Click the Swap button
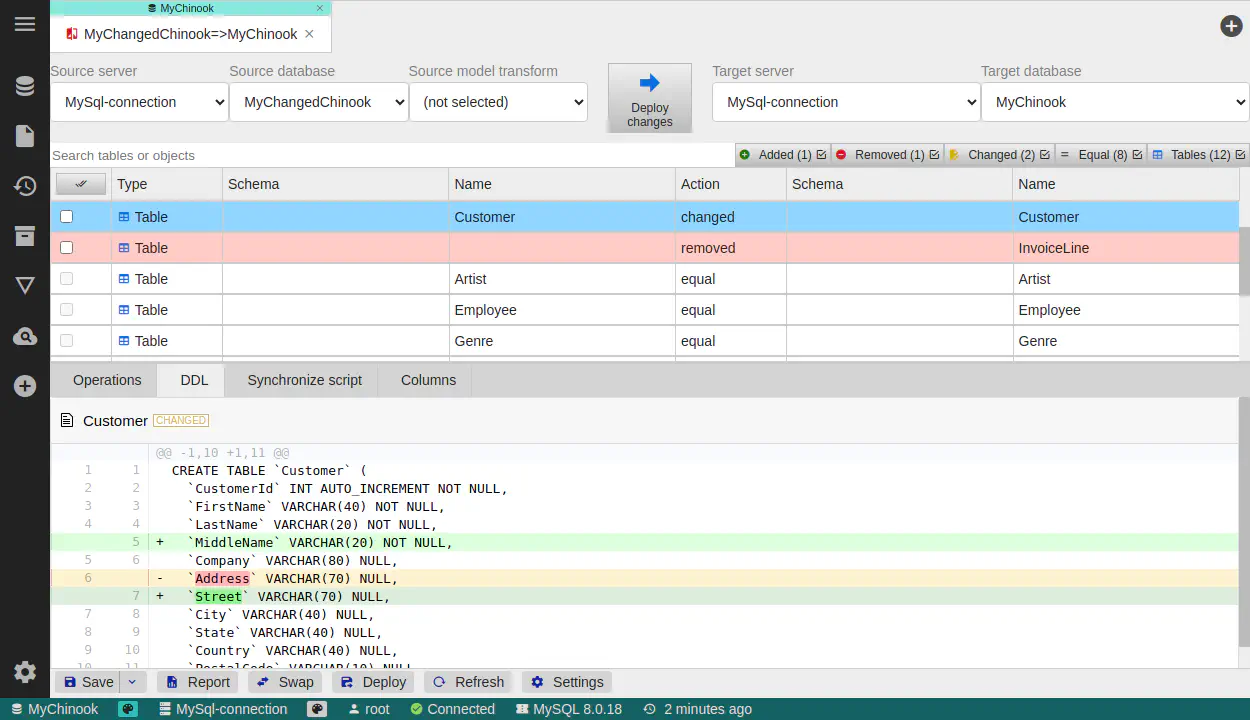Screen dimensions: 1250x720 coord(285,682)
